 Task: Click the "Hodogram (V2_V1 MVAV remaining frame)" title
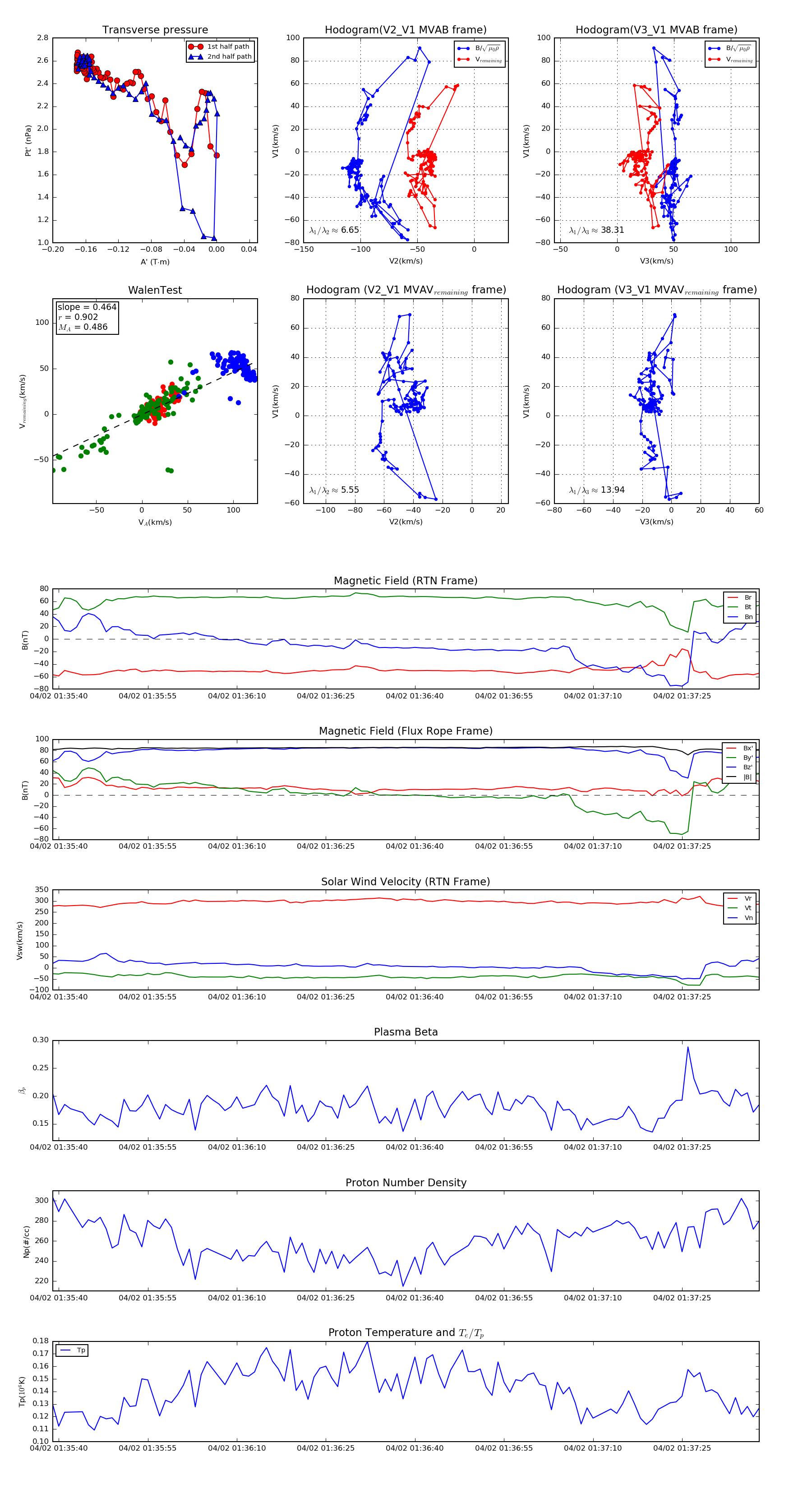tap(406, 290)
